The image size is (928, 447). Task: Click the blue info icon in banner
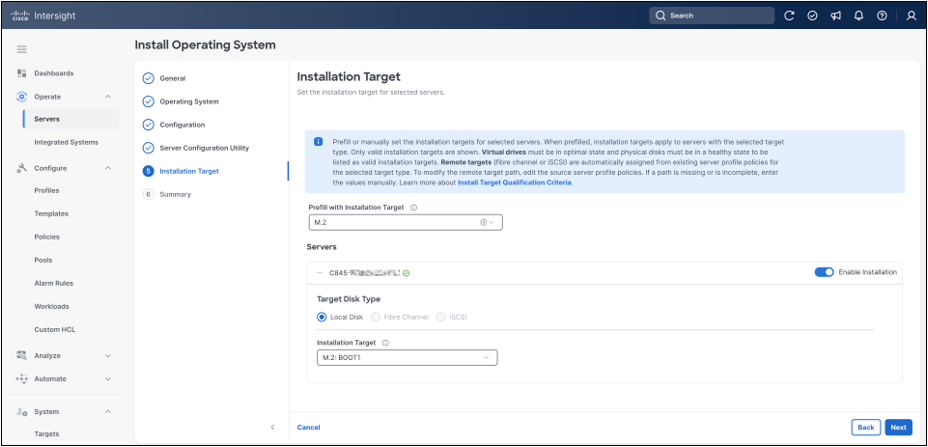point(318,142)
